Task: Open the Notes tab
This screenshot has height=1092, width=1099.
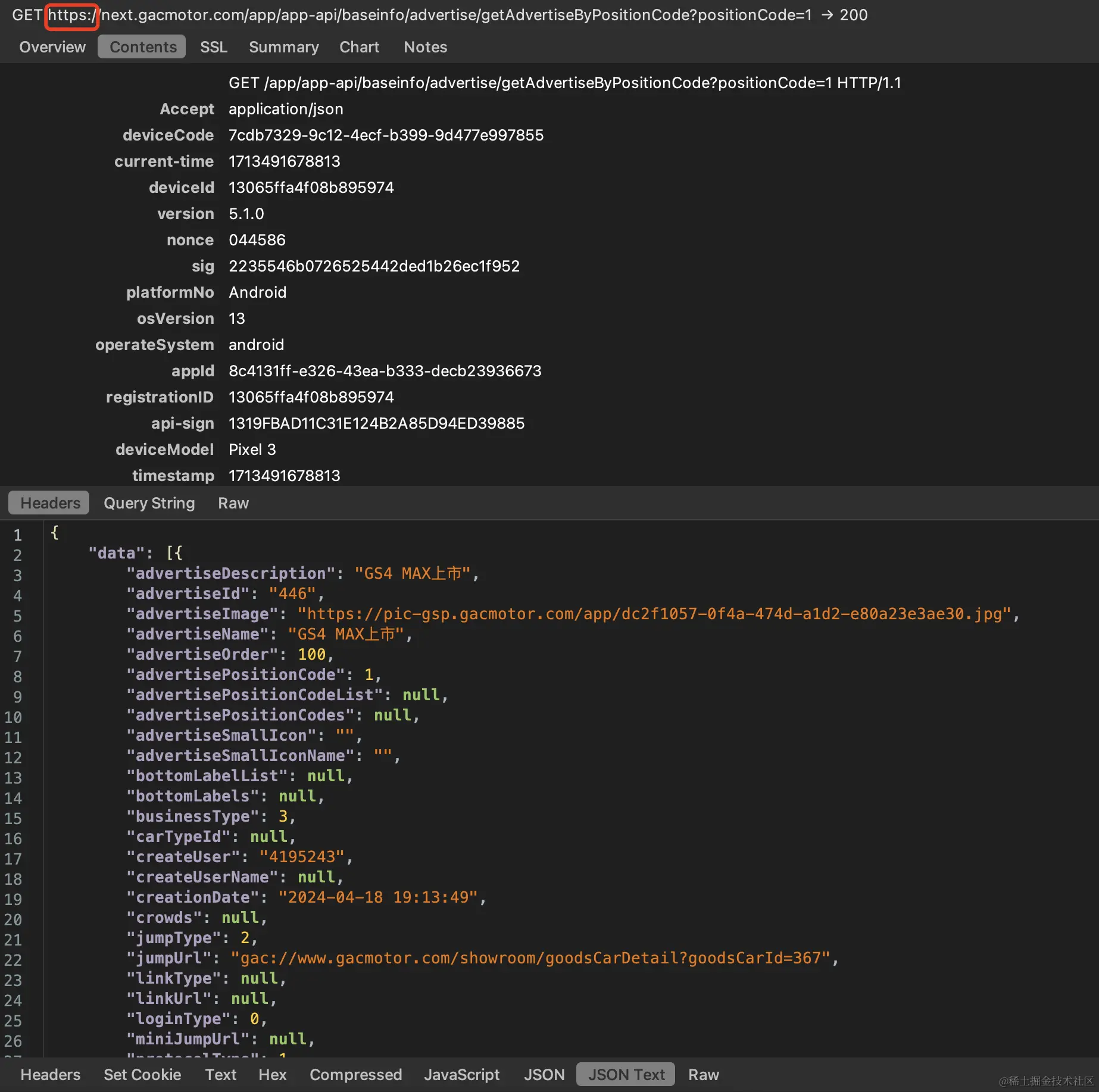Action: 425,47
